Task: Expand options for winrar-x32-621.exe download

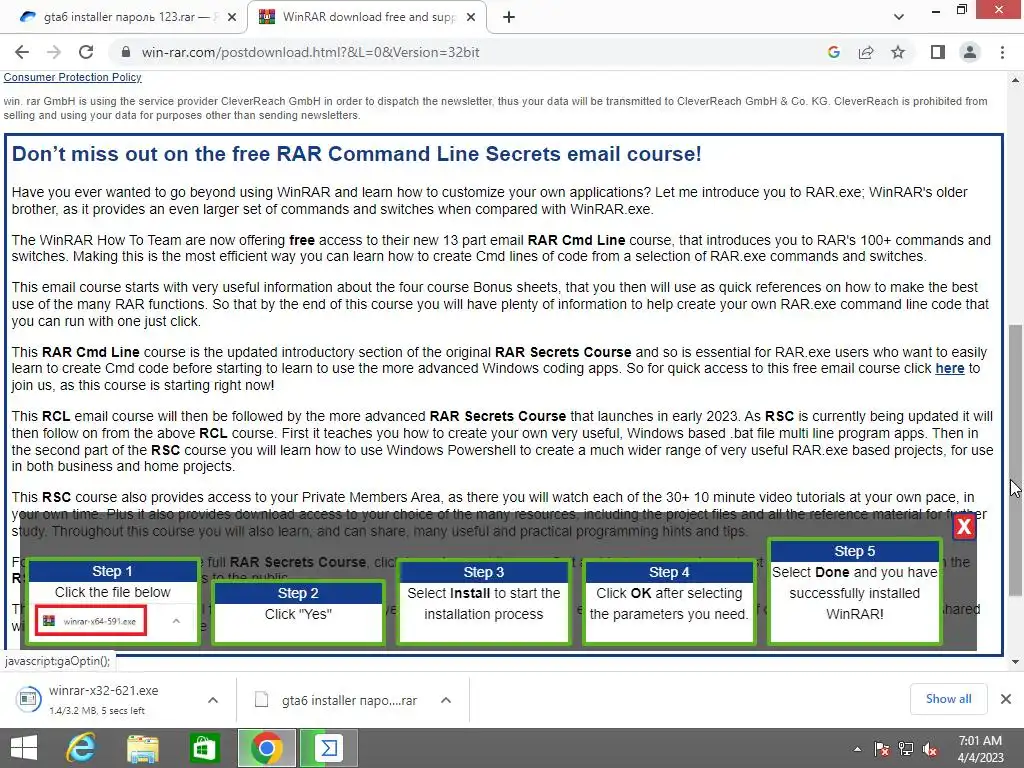Action: (x=213, y=700)
